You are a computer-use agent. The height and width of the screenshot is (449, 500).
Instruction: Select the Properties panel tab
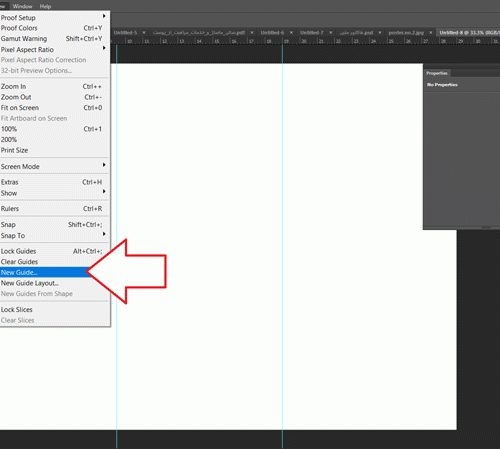[x=437, y=73]
